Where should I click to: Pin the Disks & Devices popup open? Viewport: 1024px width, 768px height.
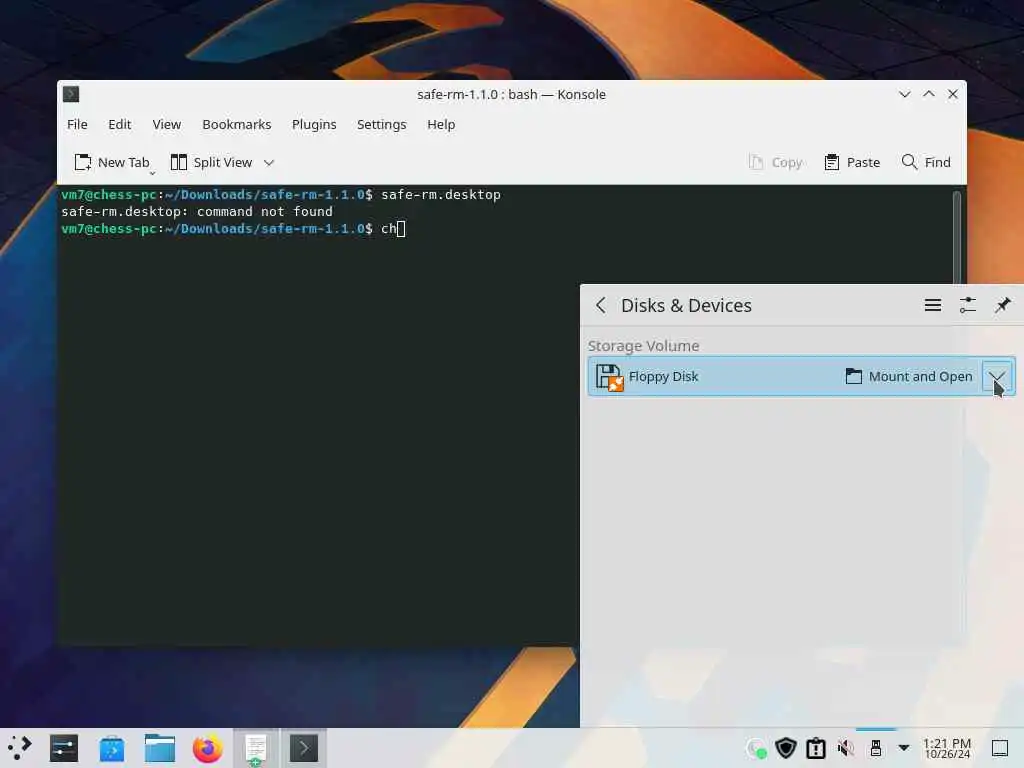[1002, 305]
